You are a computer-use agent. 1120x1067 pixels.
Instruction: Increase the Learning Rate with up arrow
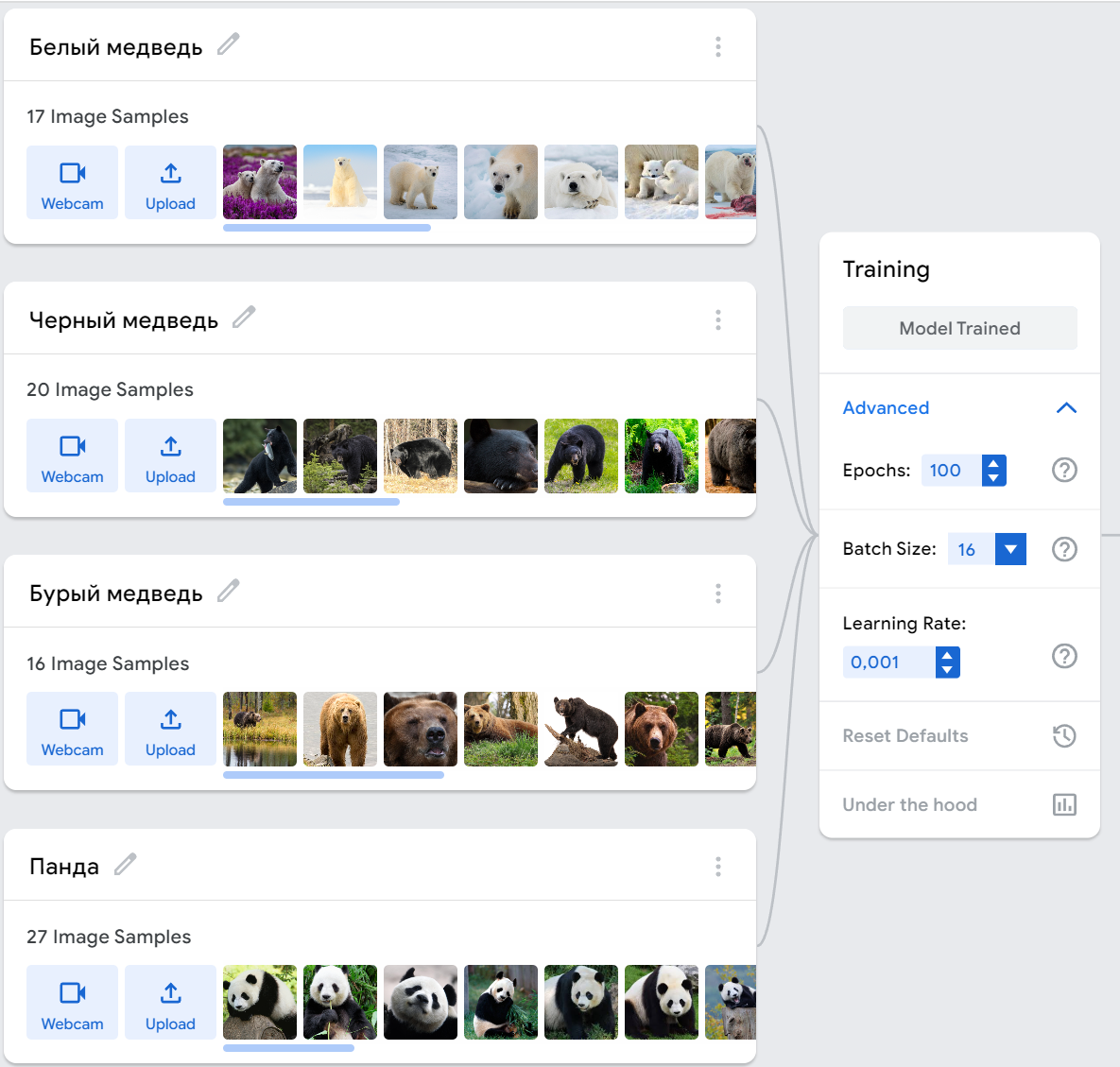tap(947, 655)
